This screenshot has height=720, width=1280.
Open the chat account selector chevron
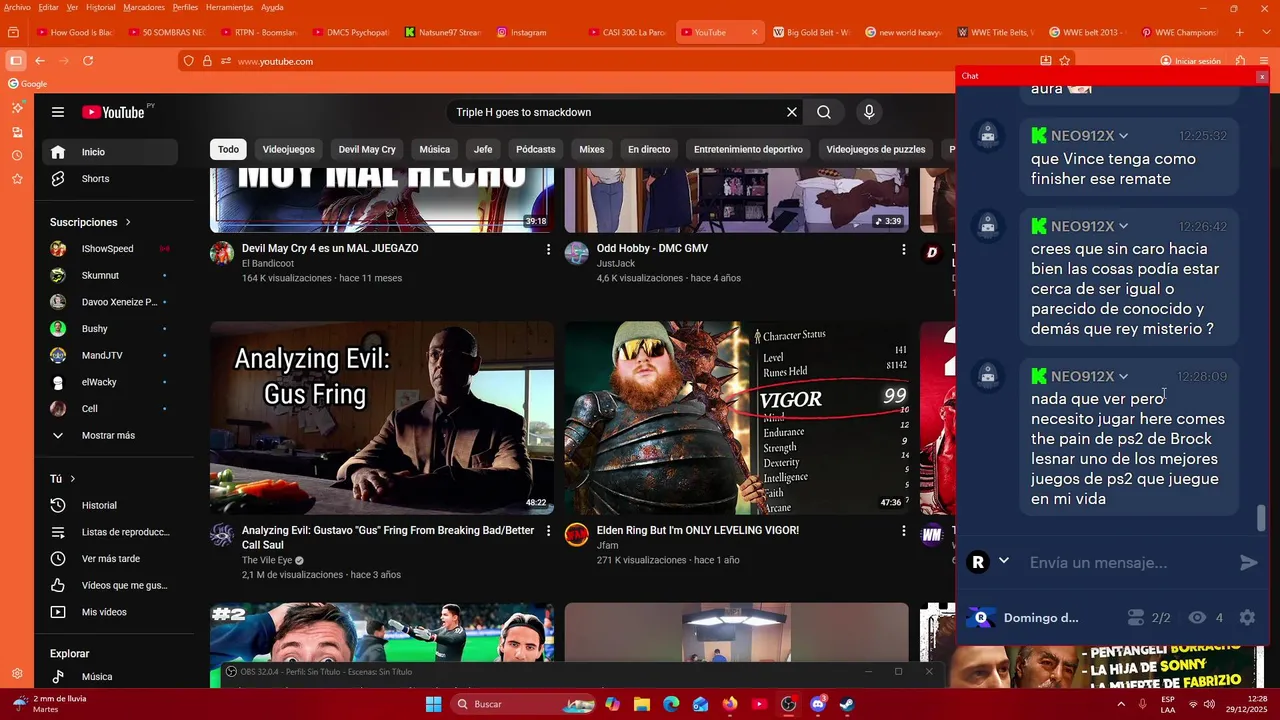[x=1004, y=561]
